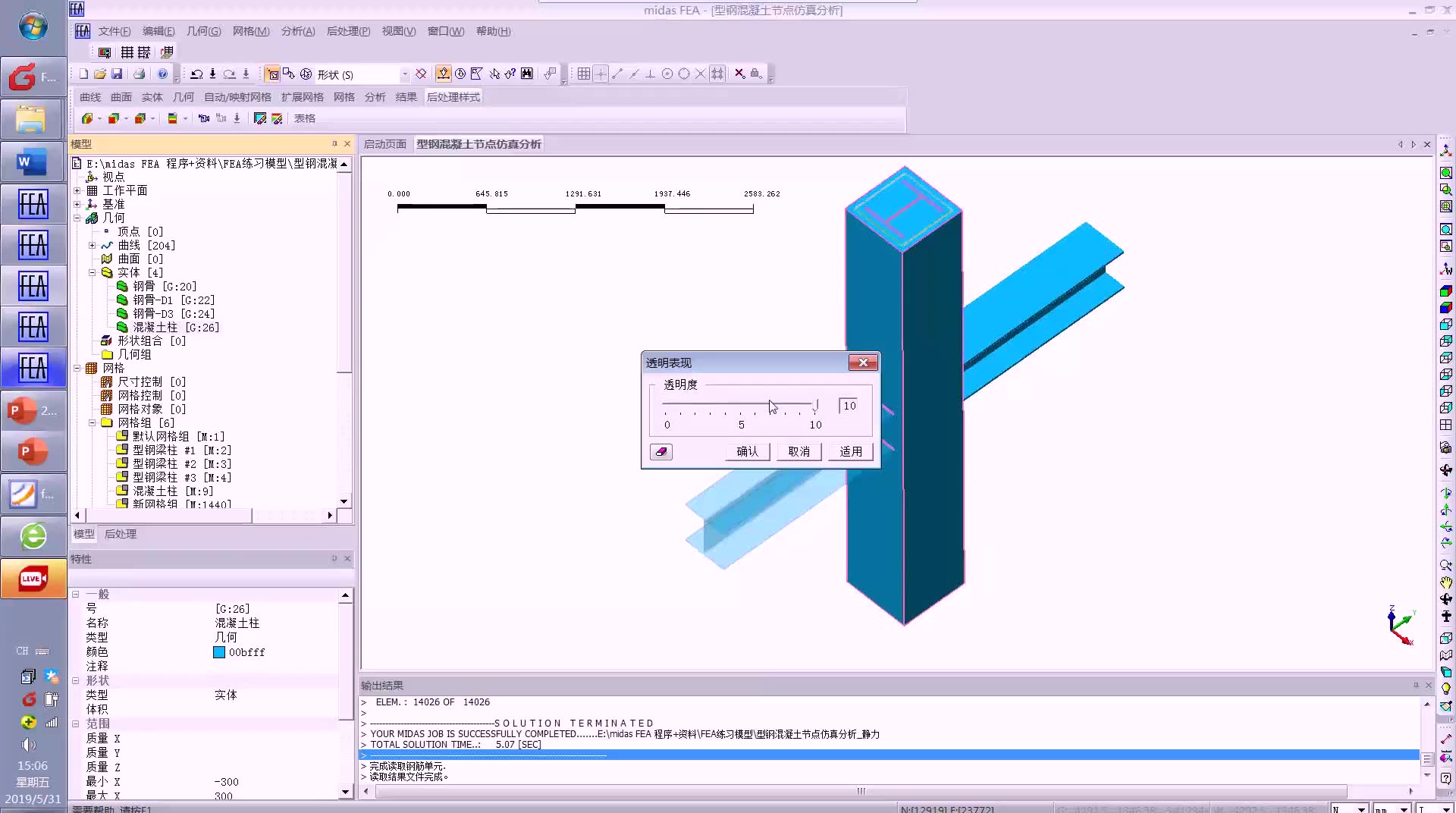The width and height of the screenshot is (1456, 813).
Task: Click the contour legend color-bar icon
Action: tap(173, 118)
